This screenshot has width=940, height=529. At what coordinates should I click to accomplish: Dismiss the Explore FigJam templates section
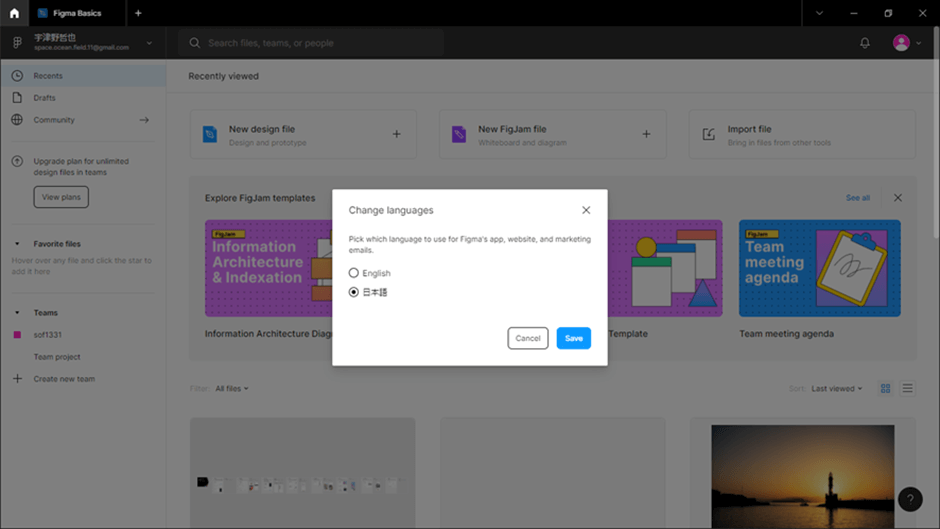point(897,197)
